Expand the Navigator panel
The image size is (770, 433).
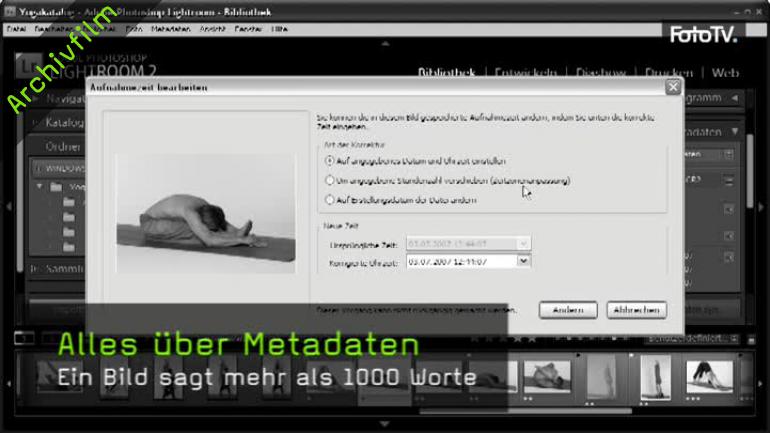coord(35,98)
